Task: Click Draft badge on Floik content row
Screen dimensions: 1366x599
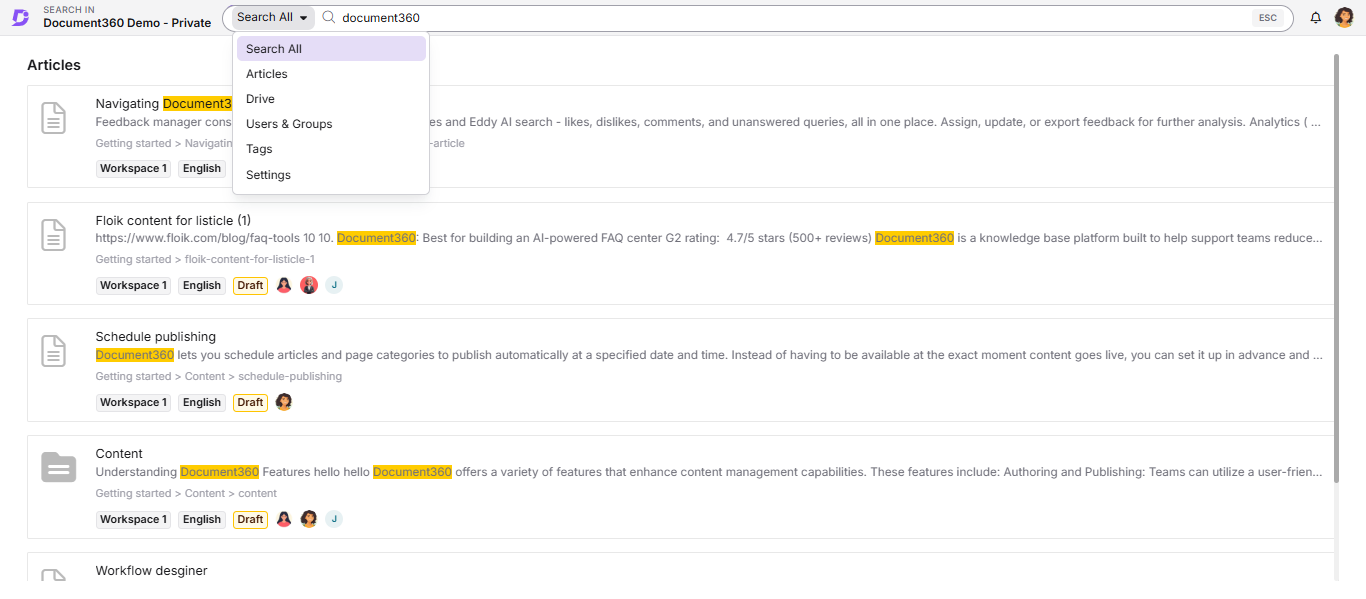Action: click(250, 285)
